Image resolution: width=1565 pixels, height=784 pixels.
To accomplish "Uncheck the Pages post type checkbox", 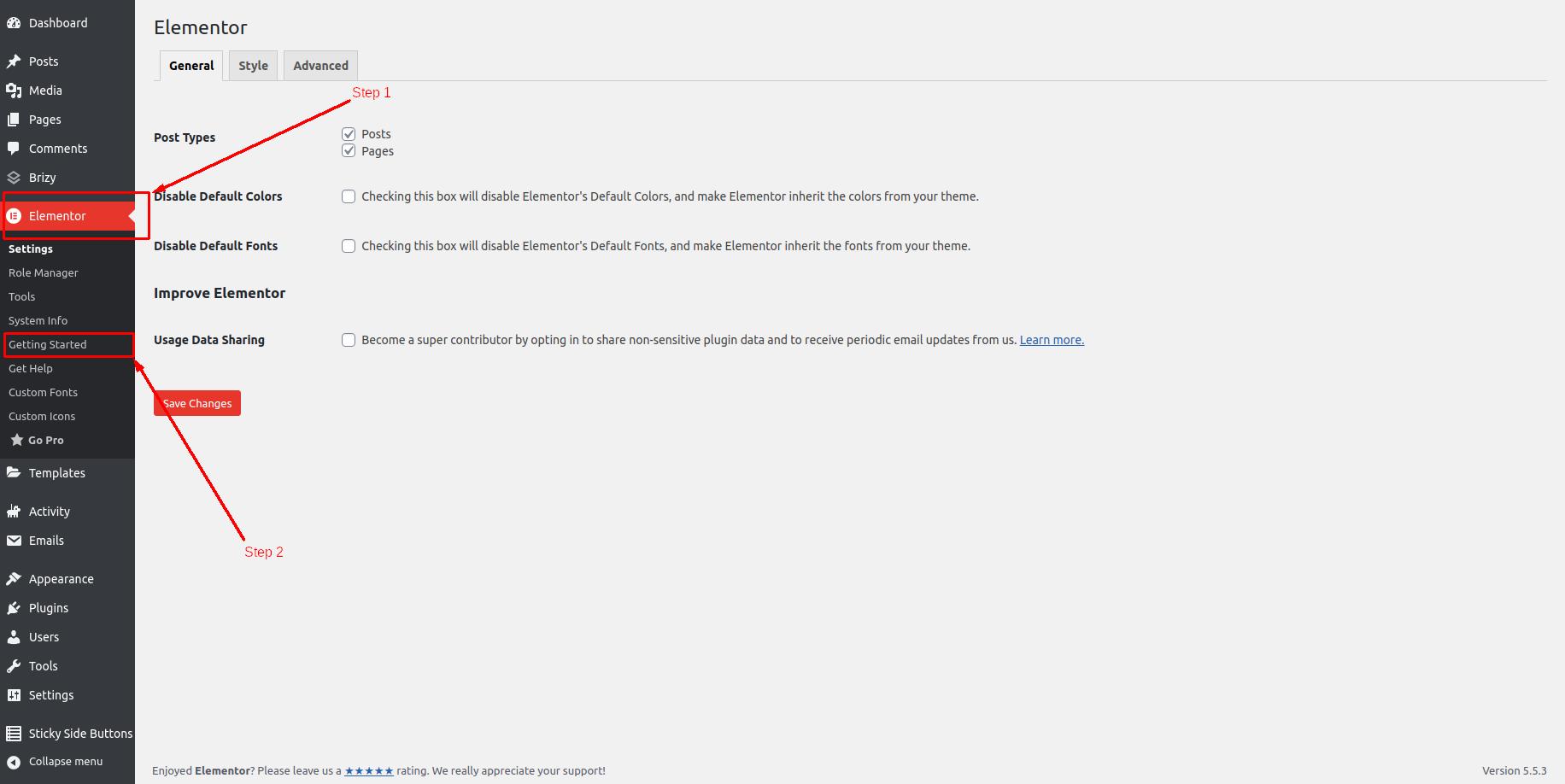I will pyautogui.click(x=349, y=151).
